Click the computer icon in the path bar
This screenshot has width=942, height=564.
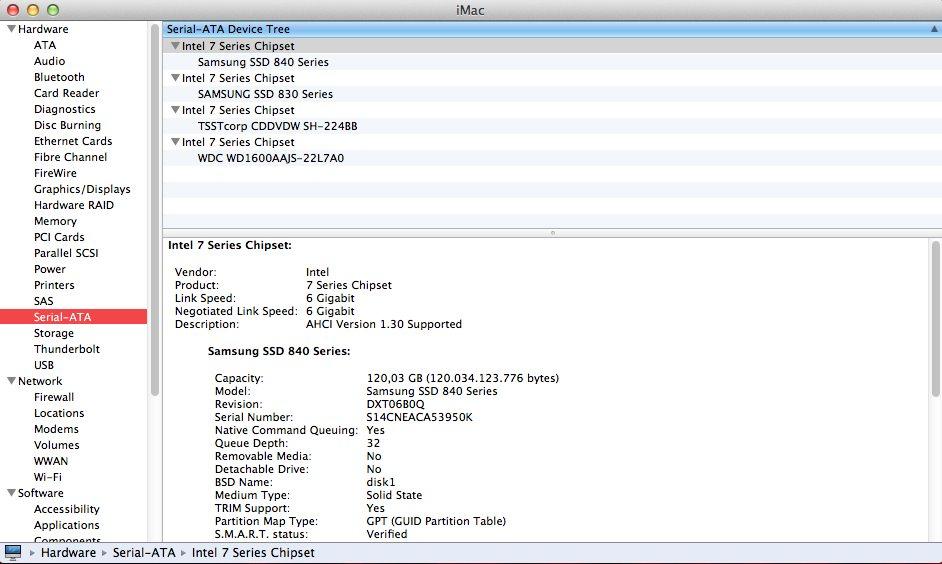coord(13,552)
